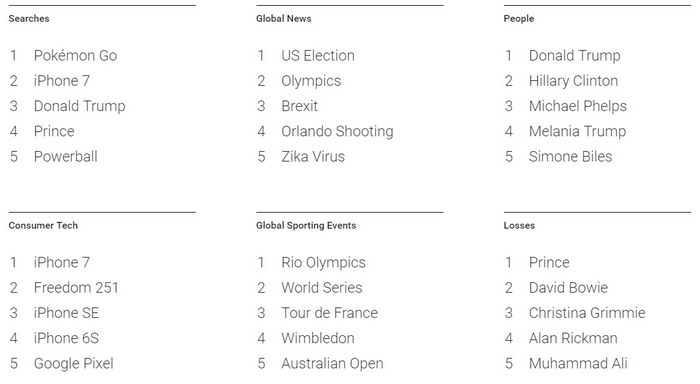The width and height of the screenshot is (700, 384).
Task: Click the Global Sporting Events heading
Action: 306,225
